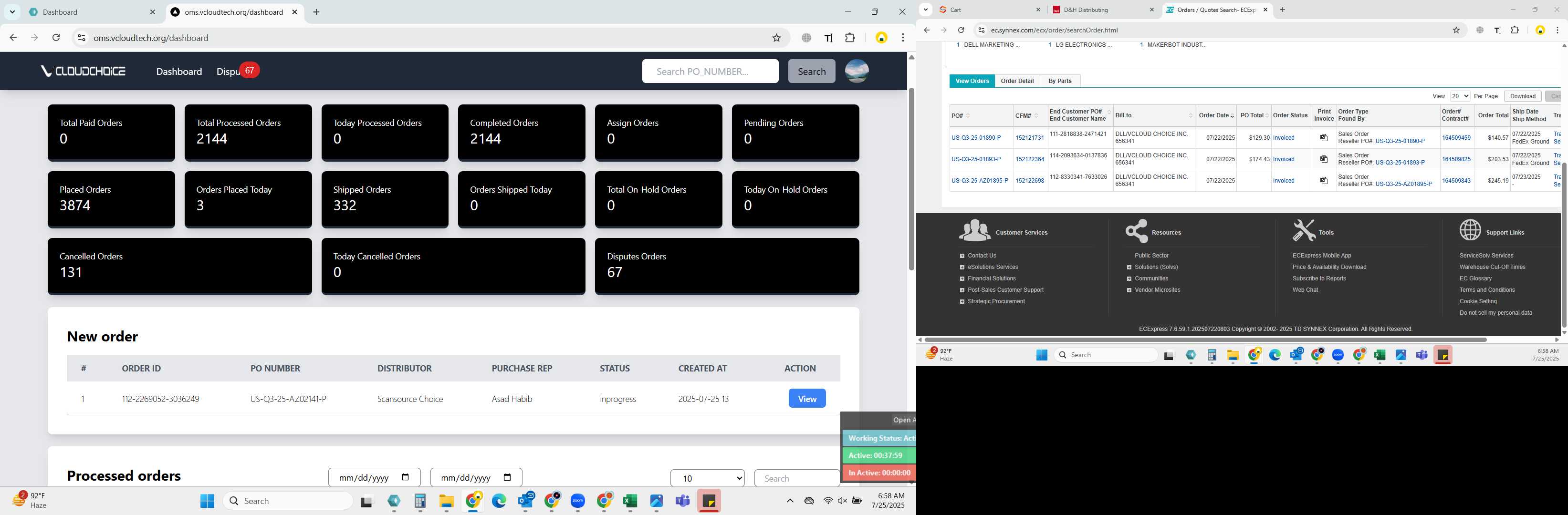Click Search button next to PO_NUMBER field

pos(811,71)
